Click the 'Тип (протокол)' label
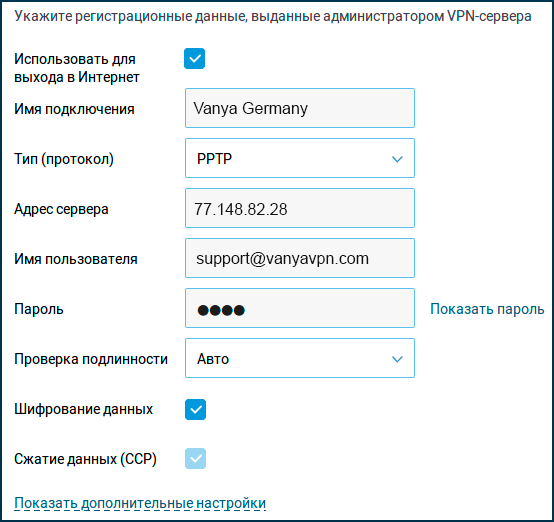Viewport: 554px width, 522px height. click(64, 159)
